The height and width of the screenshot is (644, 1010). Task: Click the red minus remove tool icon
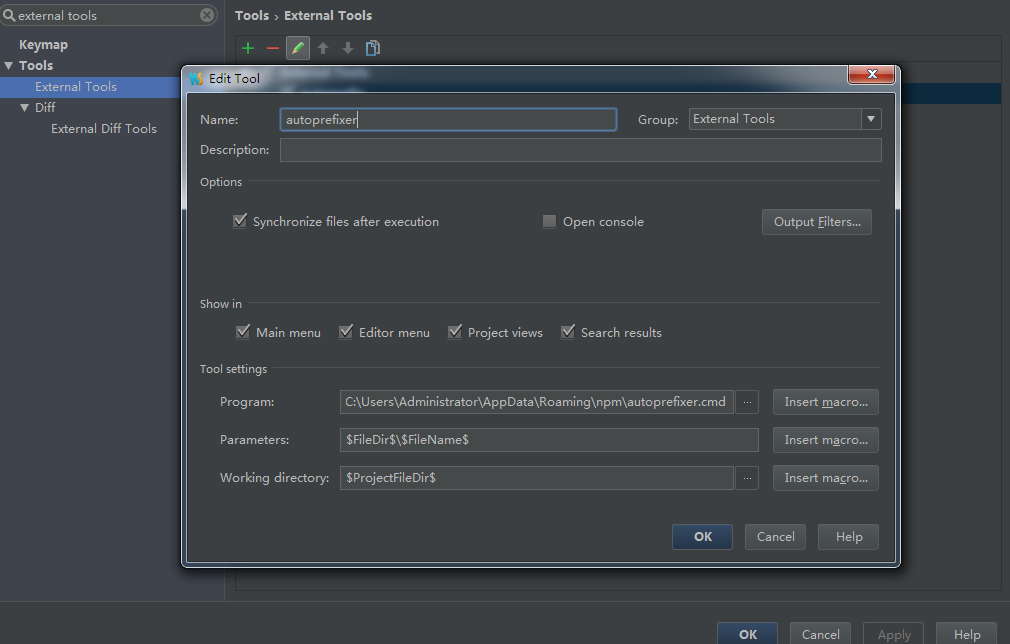pyautogui.click(x=272, y=48)
